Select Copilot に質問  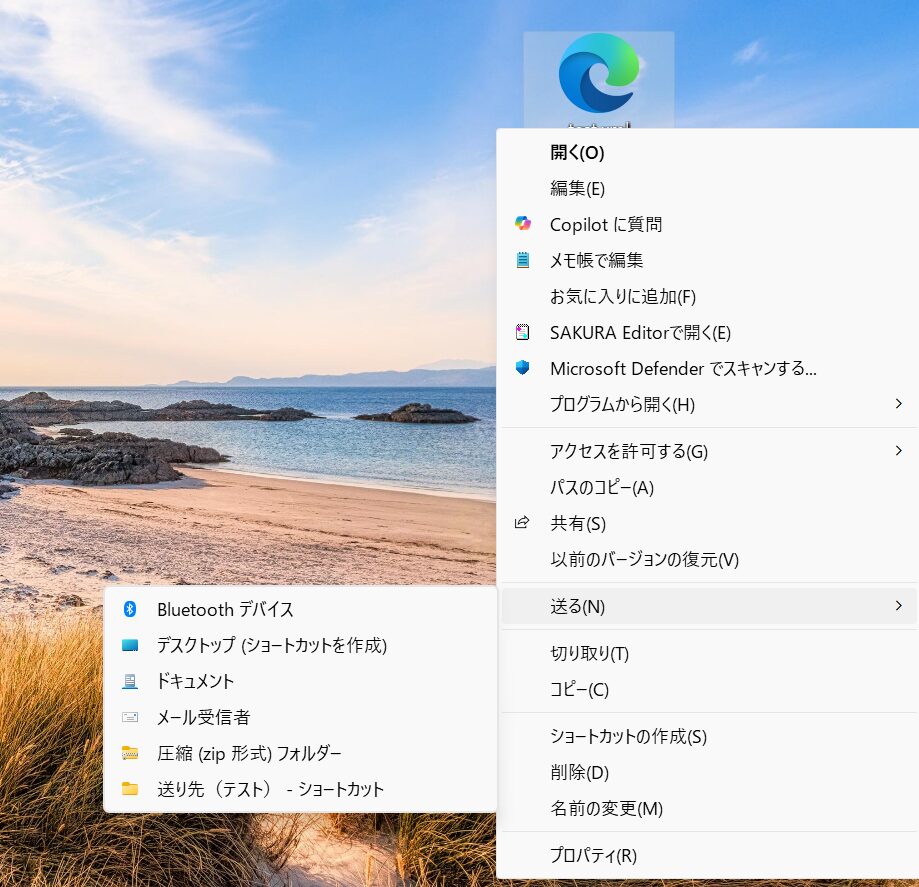point(709,224)
